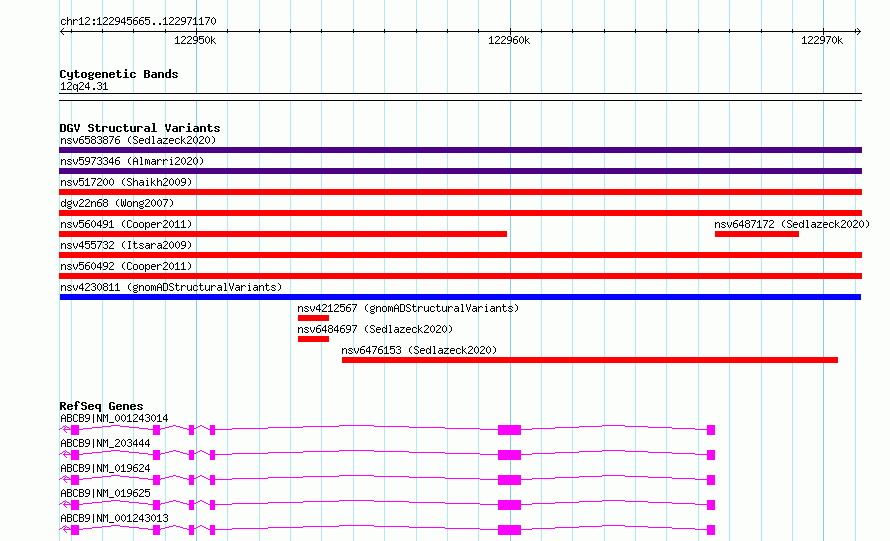The height and width of the screenshot is (541, 890).
Task: Click nsv455732 (Itsara2009) variant label
Action: pos(126,245)
